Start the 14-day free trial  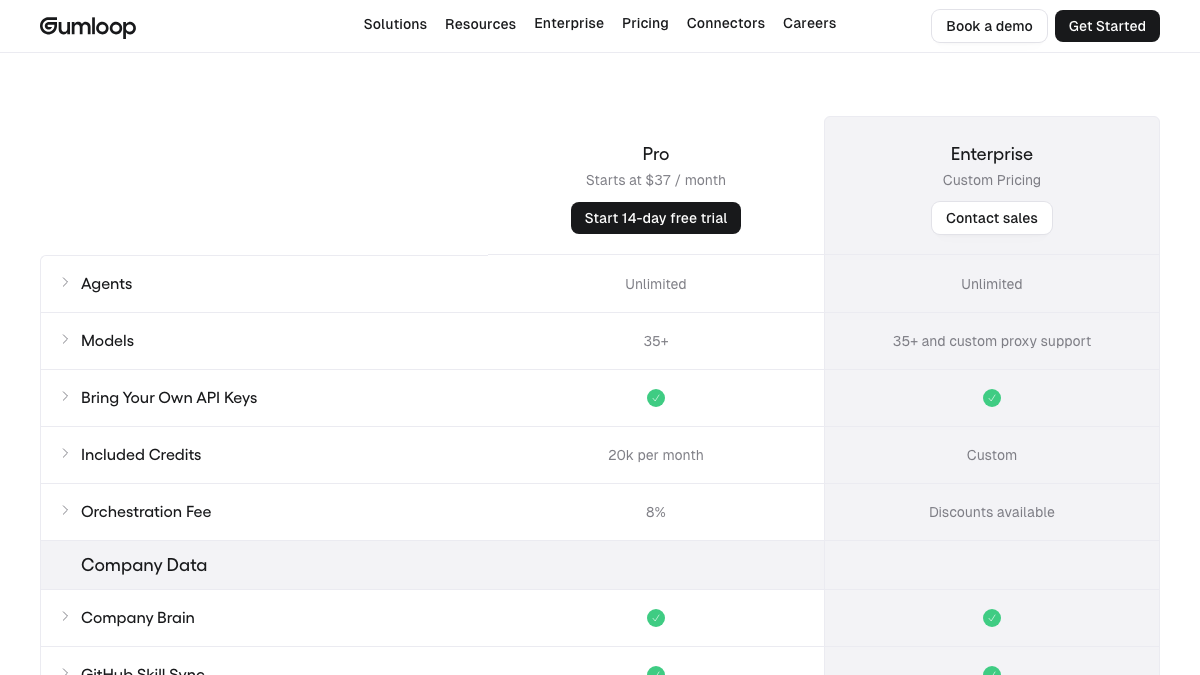pyautogui.click(x=656, y=218)
